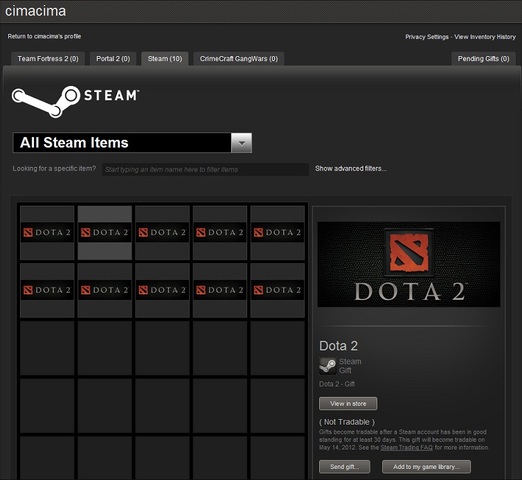Screen dimensions: 522x480
Task: Click the Steam logo
Action: pyautogui.click(x=75, y=101)
